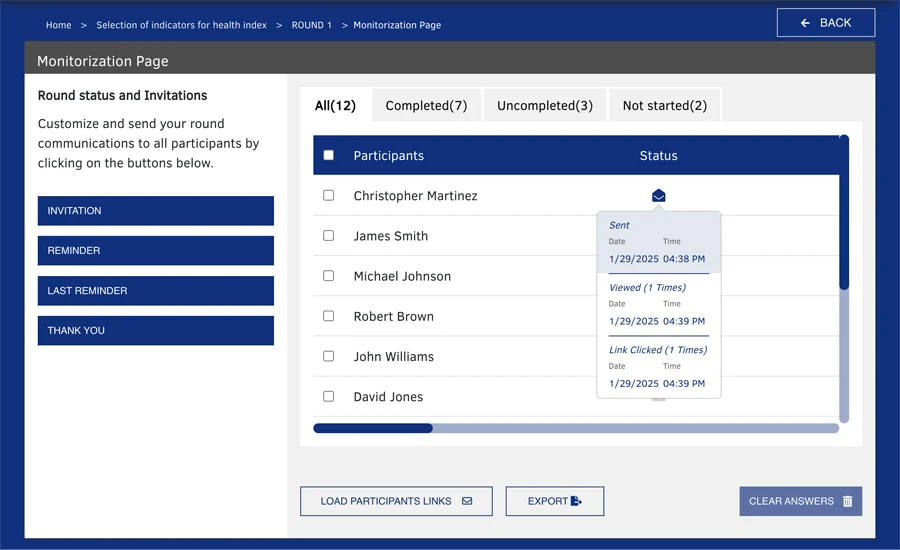Click the BACK button

tap(826, 23)
